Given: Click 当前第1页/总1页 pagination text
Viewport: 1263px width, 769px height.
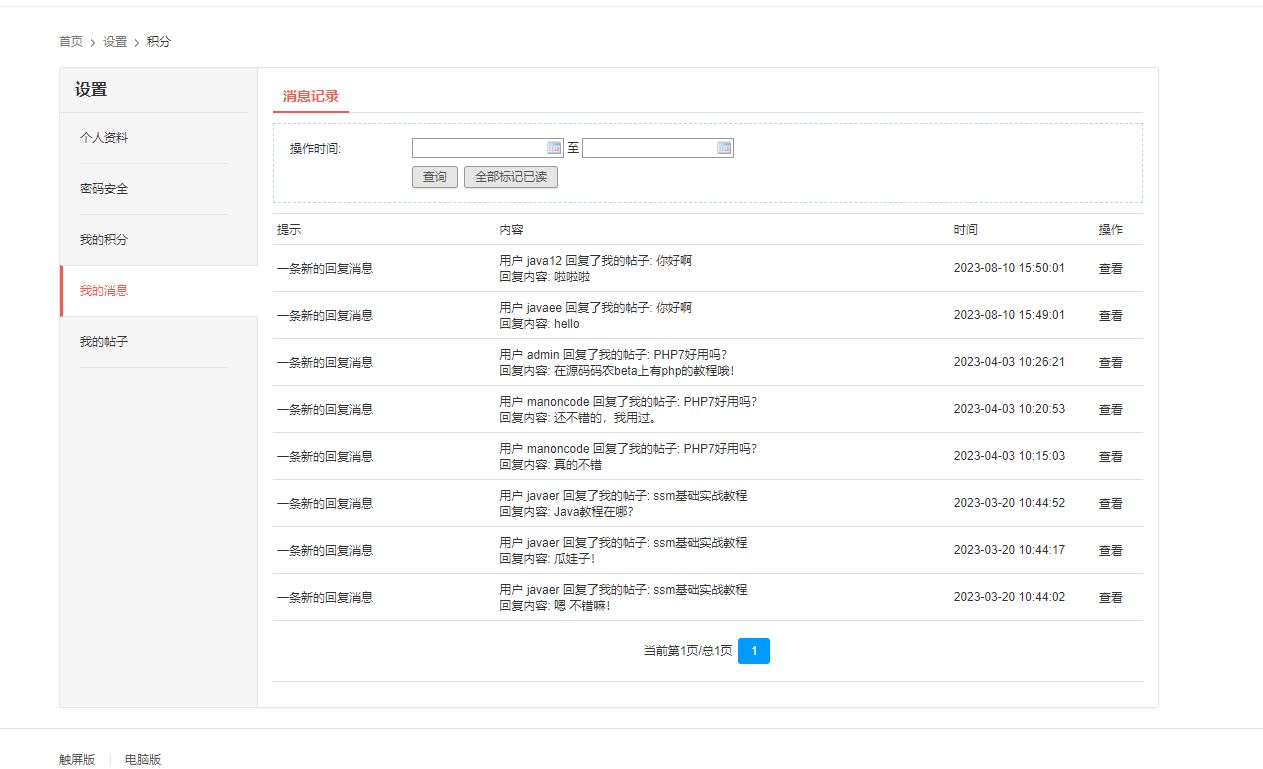Looking at the screenshot, I should (688, 651).
